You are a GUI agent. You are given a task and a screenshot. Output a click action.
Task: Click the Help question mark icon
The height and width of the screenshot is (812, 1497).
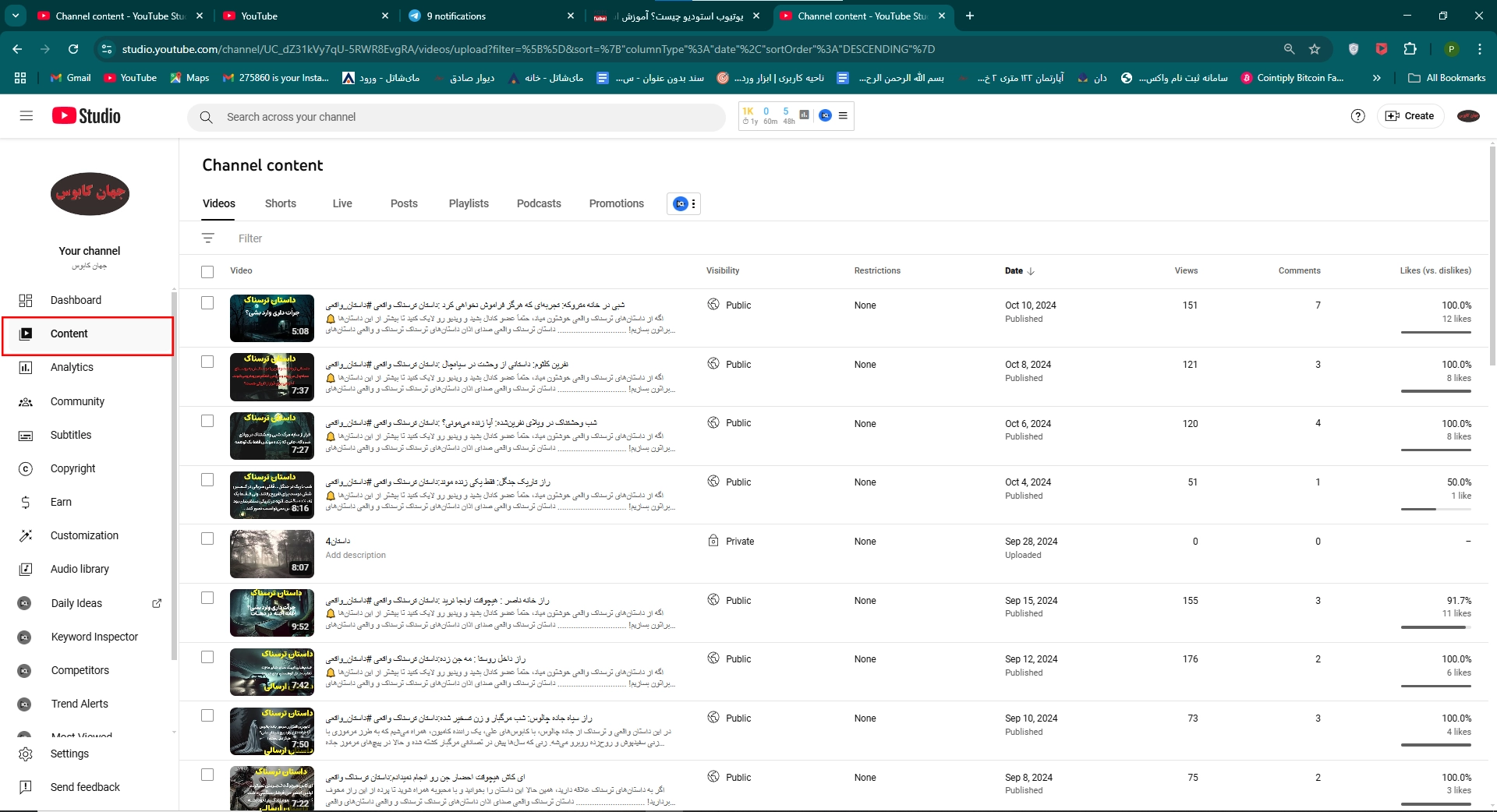pos(1357,116)
